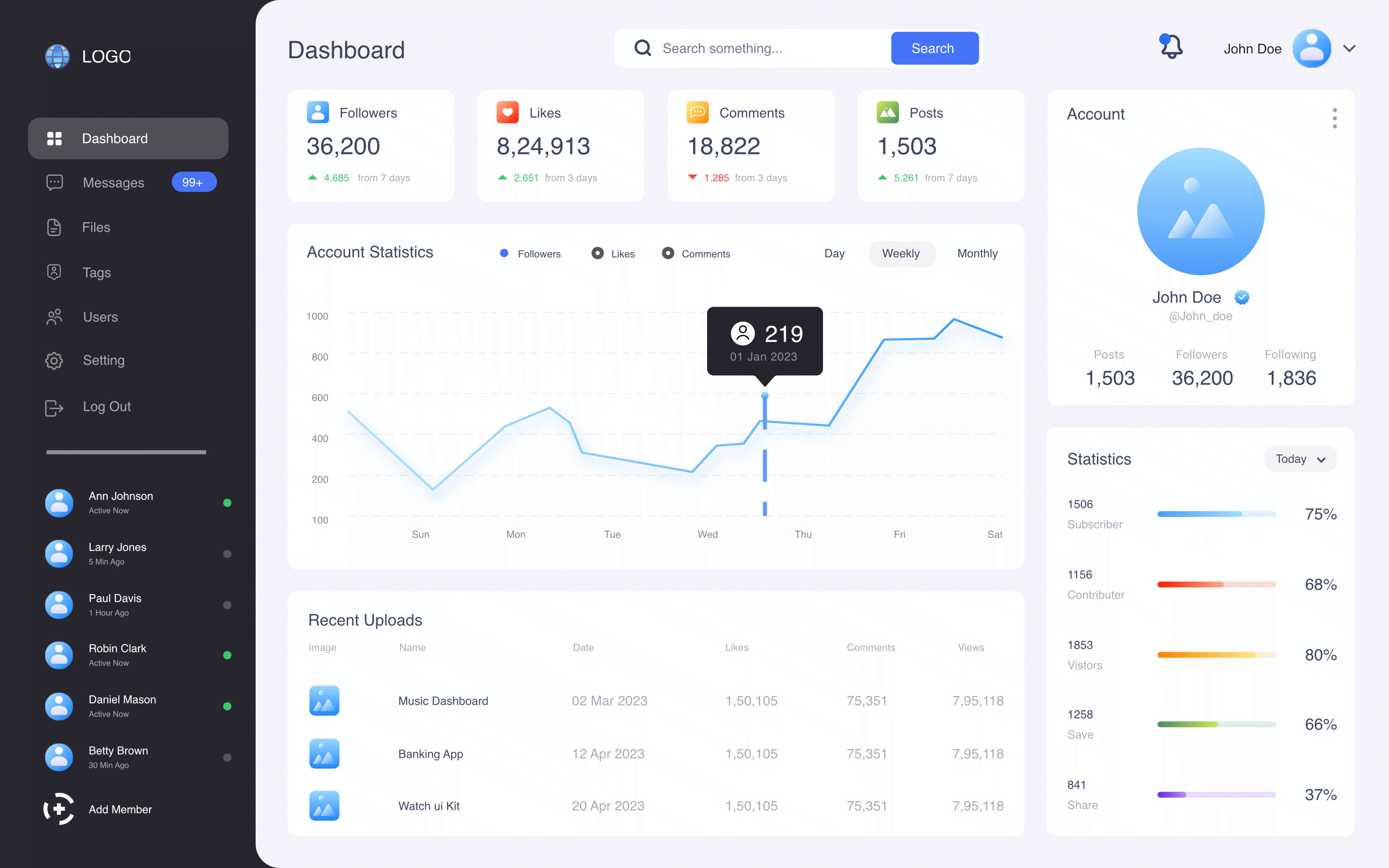This screenshot has height=868, width=1389.
Task: Open the Tags section
Action: click(96, 272)
